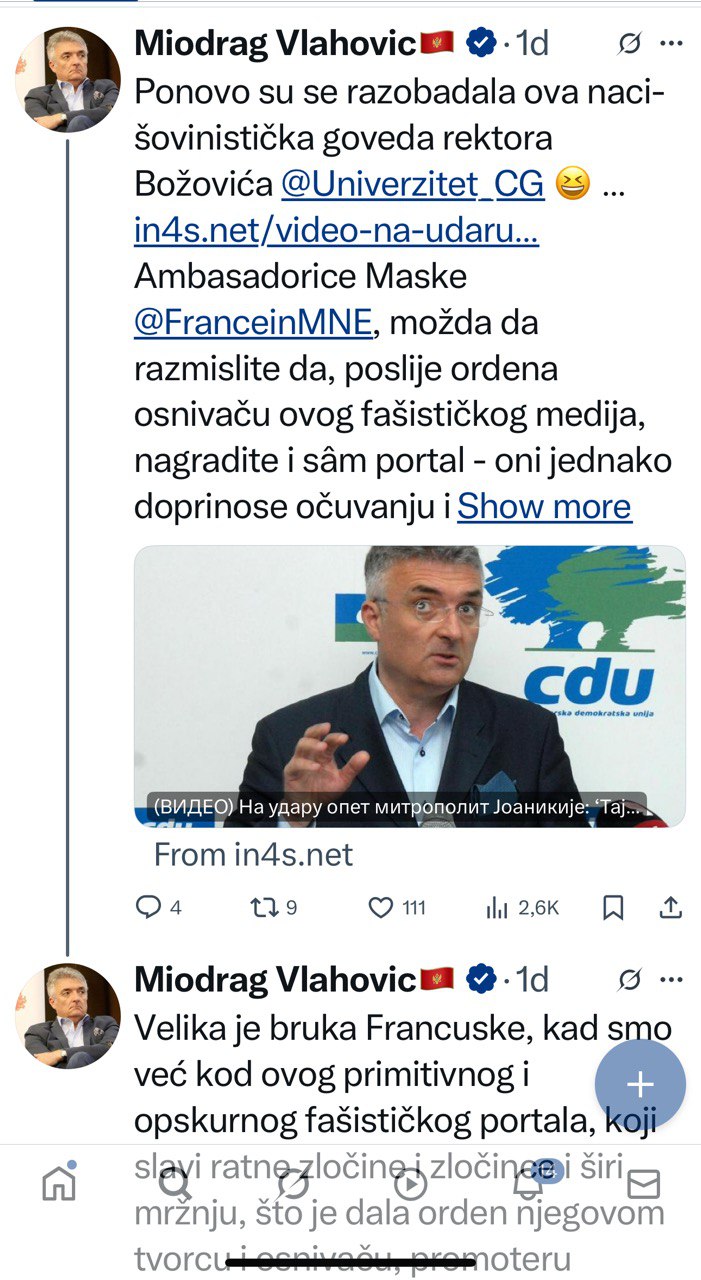Open more options for first tweet
Image resolution: width=701 pixels, height=1280 pixels.
click(674, 44)
